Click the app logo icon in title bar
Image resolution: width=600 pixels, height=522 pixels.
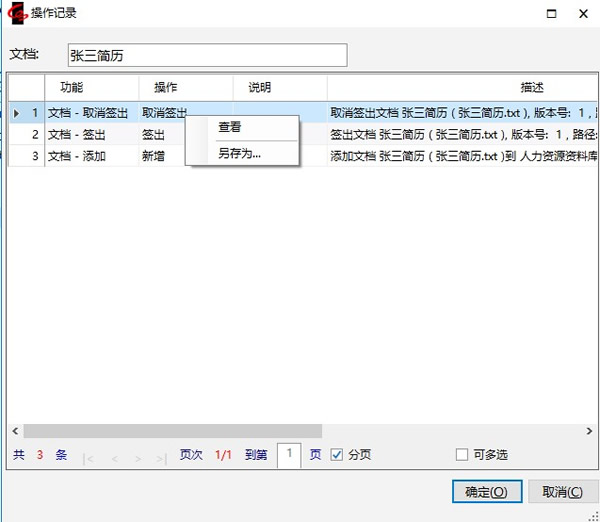pyautogui.click(x=16, y=13)
